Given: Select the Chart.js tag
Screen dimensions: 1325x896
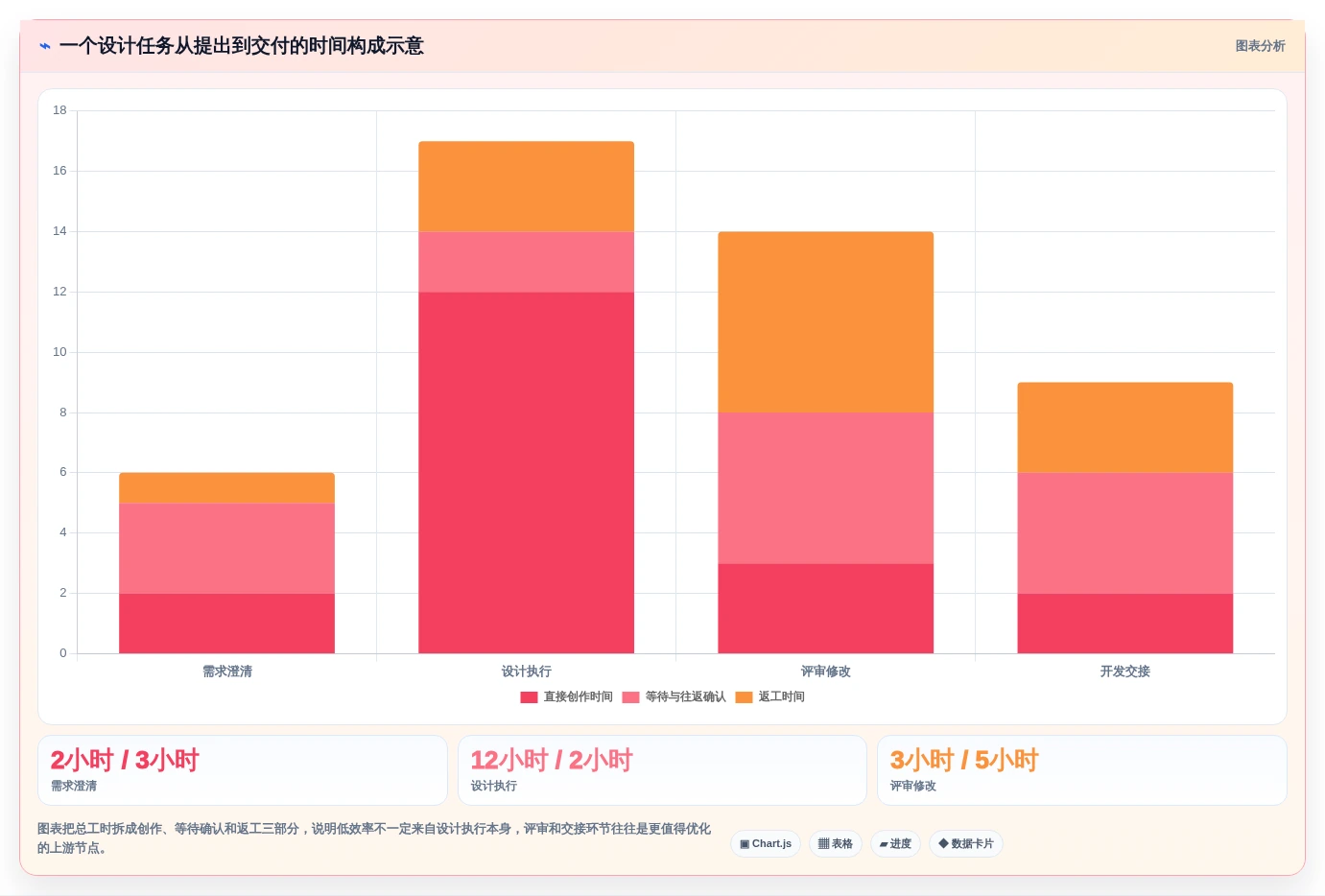Looking at the screenshot, I should point(766,844).
